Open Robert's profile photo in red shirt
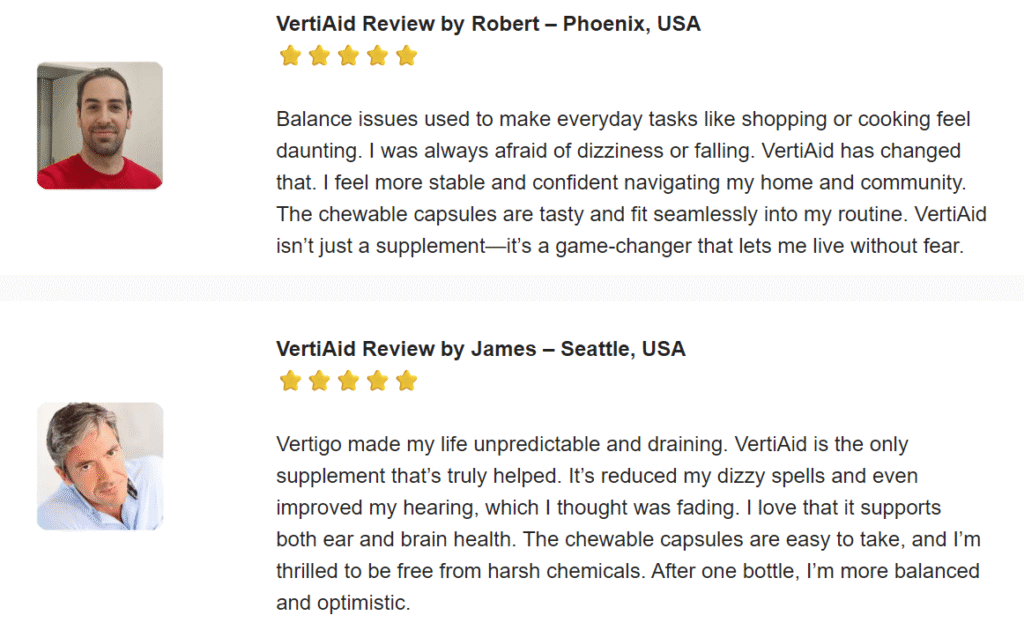Viewport: 1024px width, 630px height. (x=100, y=125)
